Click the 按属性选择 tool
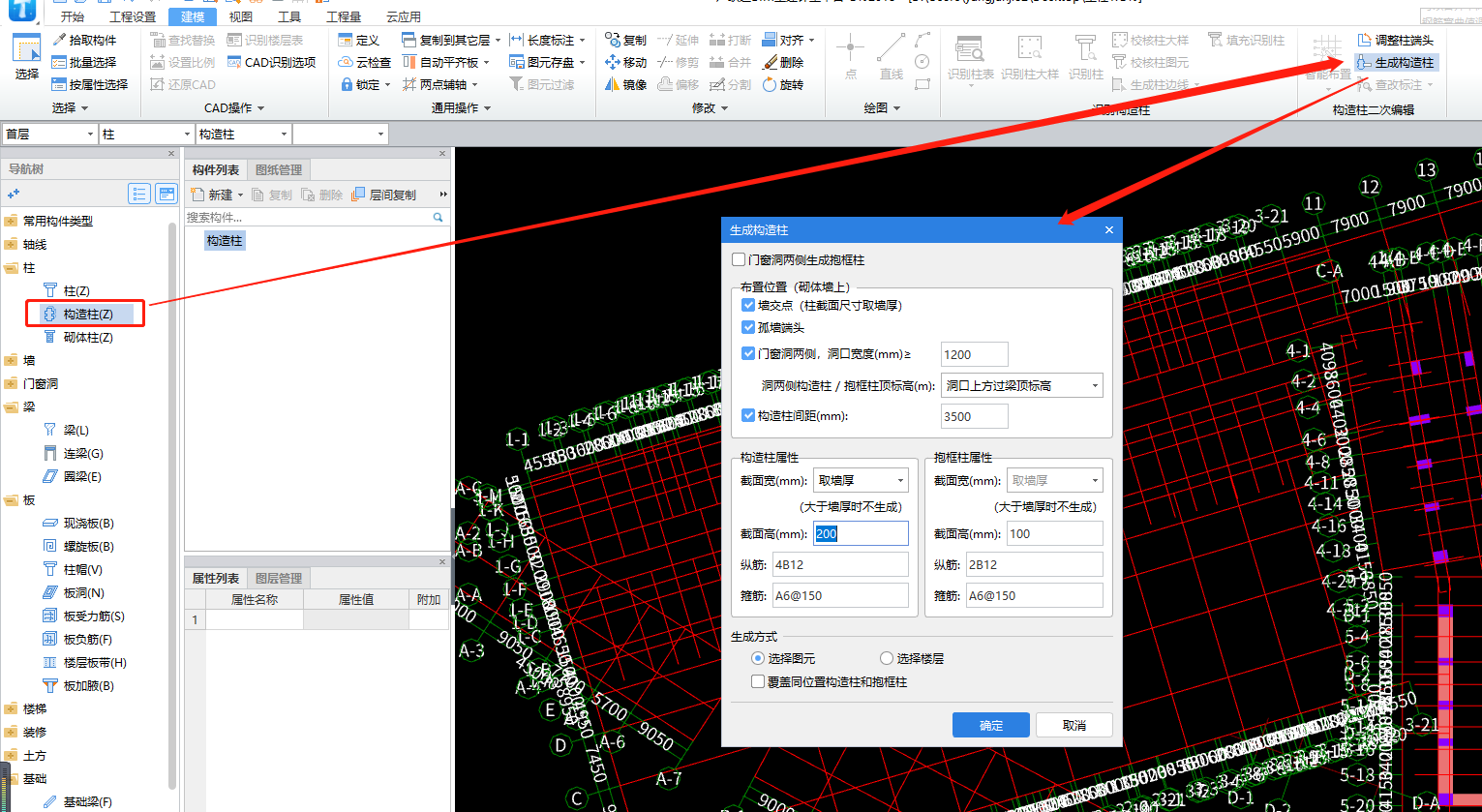This screenshot has width=1482, height=812. point(89,84)
